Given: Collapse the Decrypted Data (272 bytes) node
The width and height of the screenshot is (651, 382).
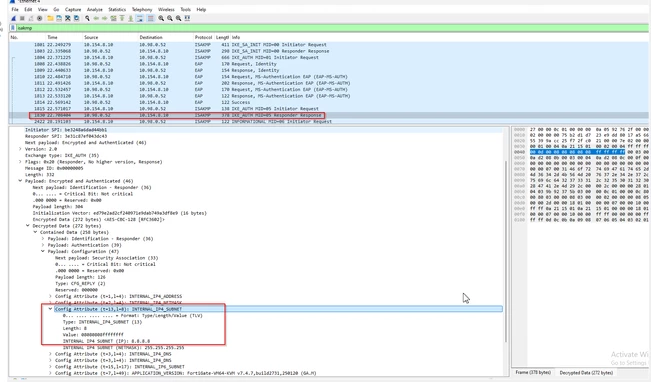Looking at the screenshot, I should (28, 226).
